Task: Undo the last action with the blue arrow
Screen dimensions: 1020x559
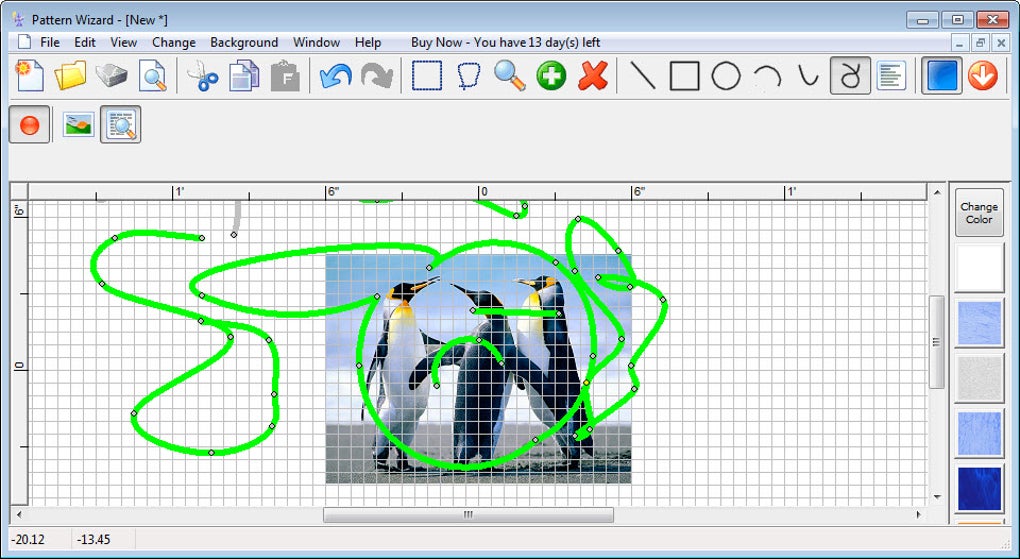Action: (336, 75)
